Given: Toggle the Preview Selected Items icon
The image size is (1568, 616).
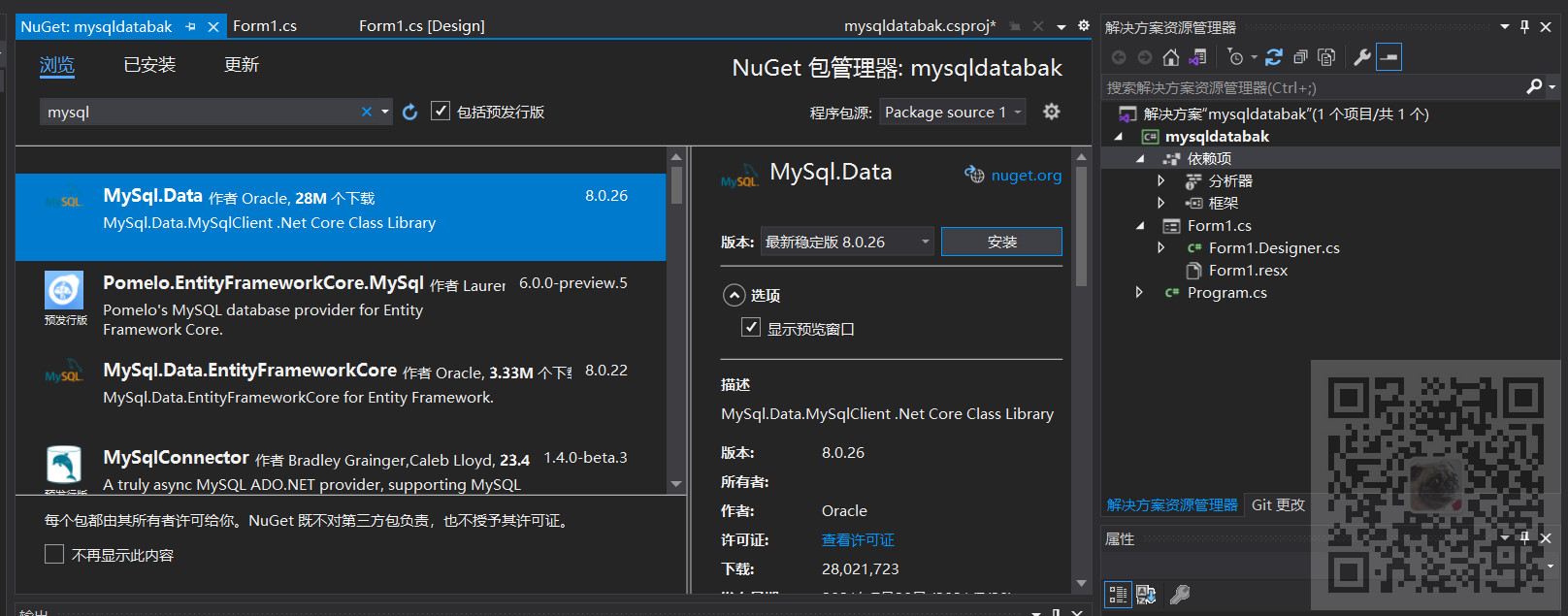Looking at the screenshot, I should tap(1389, 57).
